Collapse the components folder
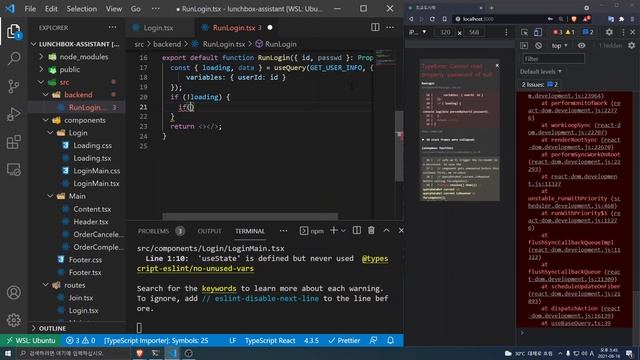The width and height of the screenshot is (640, 360). 45,120
